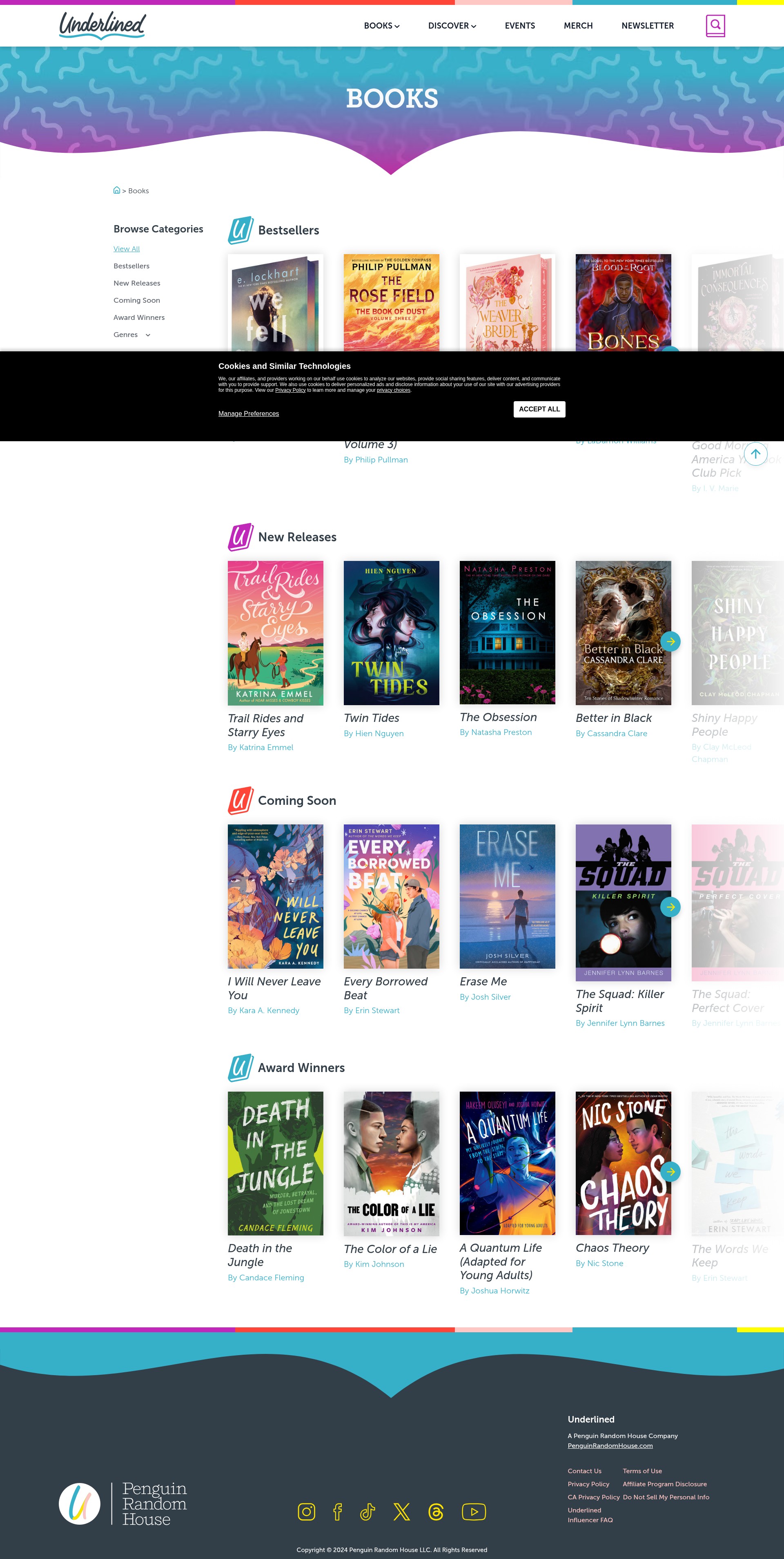Screen dimensions: 784x1559
Task: Open the Merch nav item
Action: point(578,26)
